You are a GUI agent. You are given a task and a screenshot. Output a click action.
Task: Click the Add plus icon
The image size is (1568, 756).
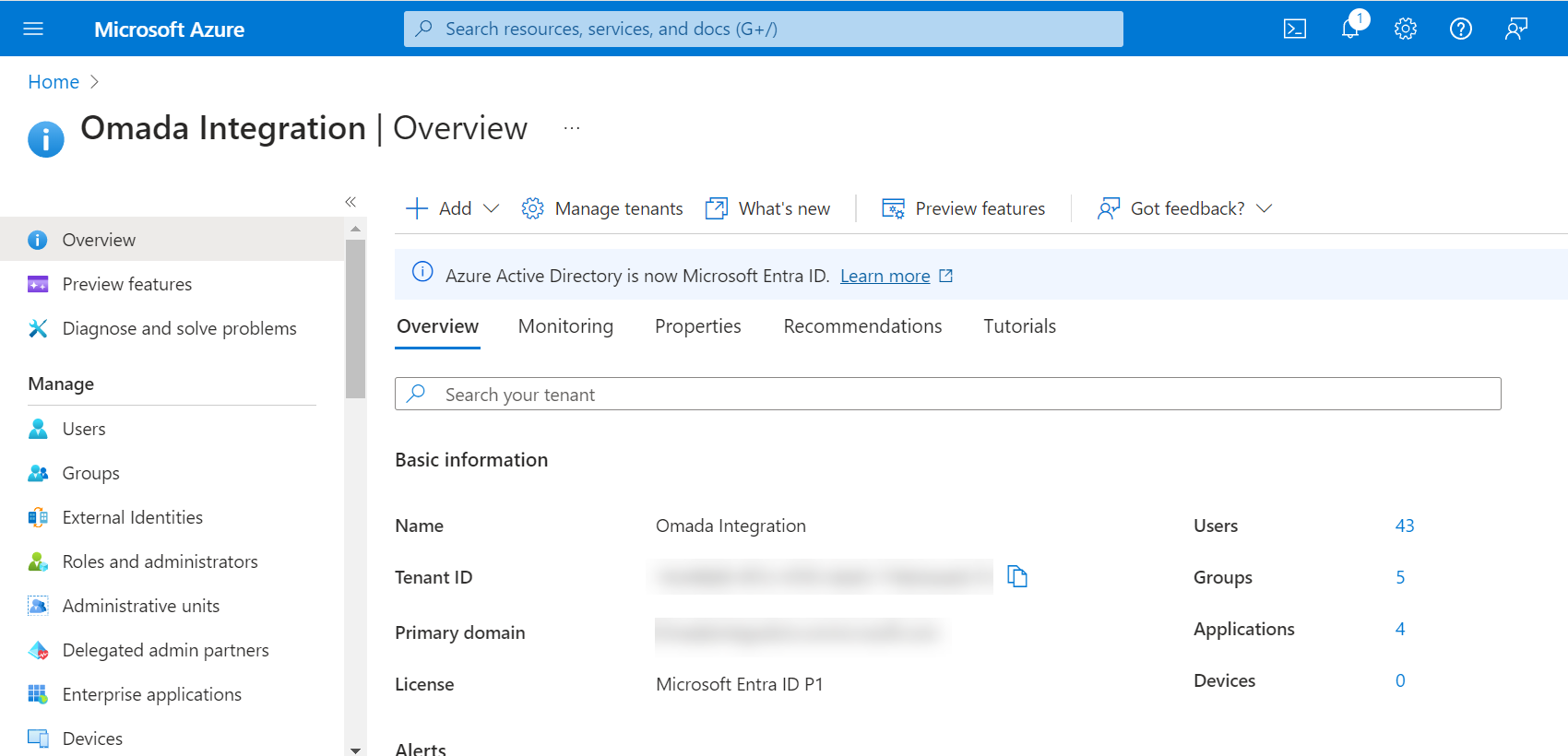(417, 208)
